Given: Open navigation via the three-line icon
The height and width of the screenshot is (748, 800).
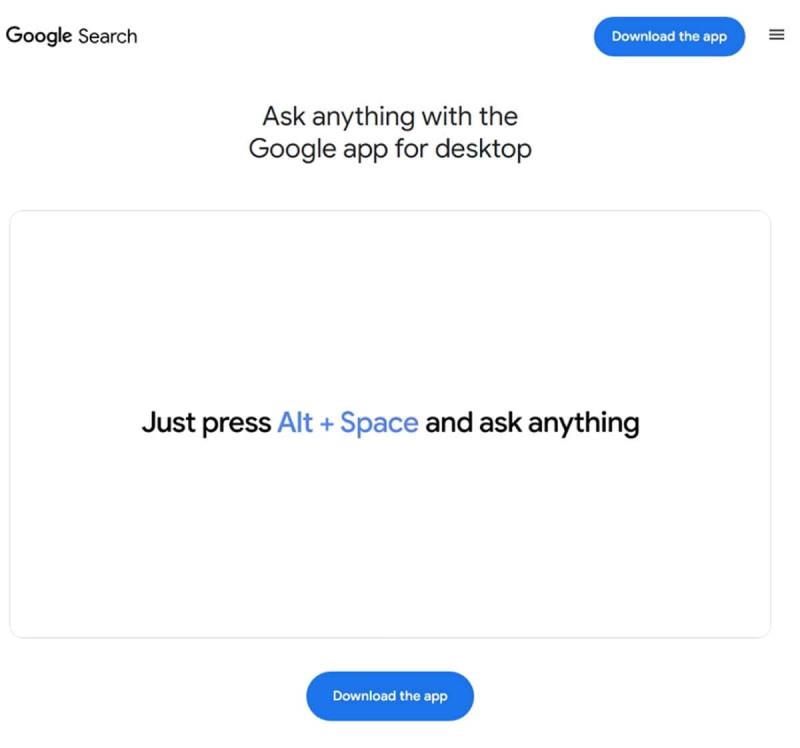Looking at the screenshot, I should 777,33.
